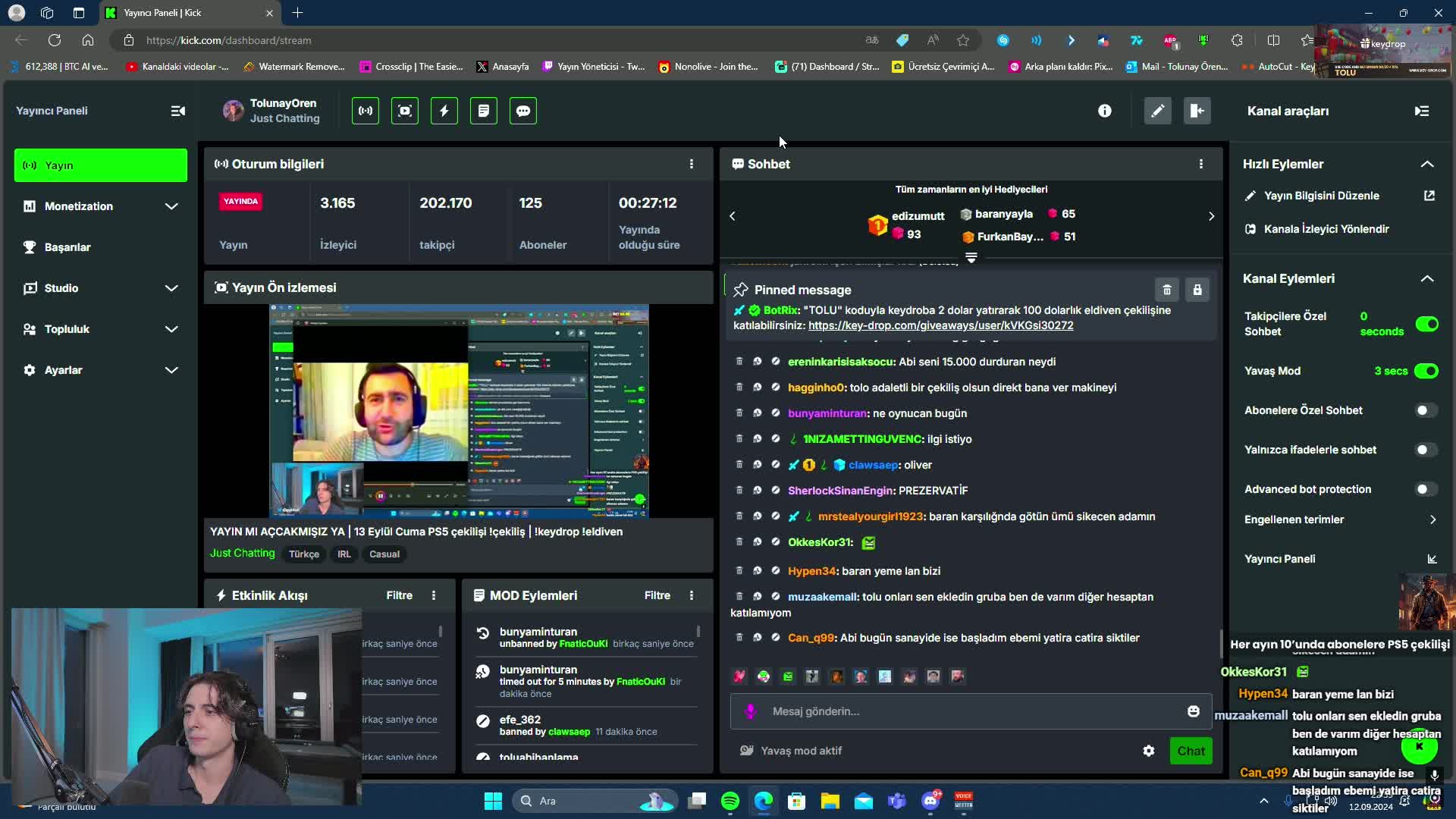
Task: Open Spotify from the taskbar
Action: 730,801
